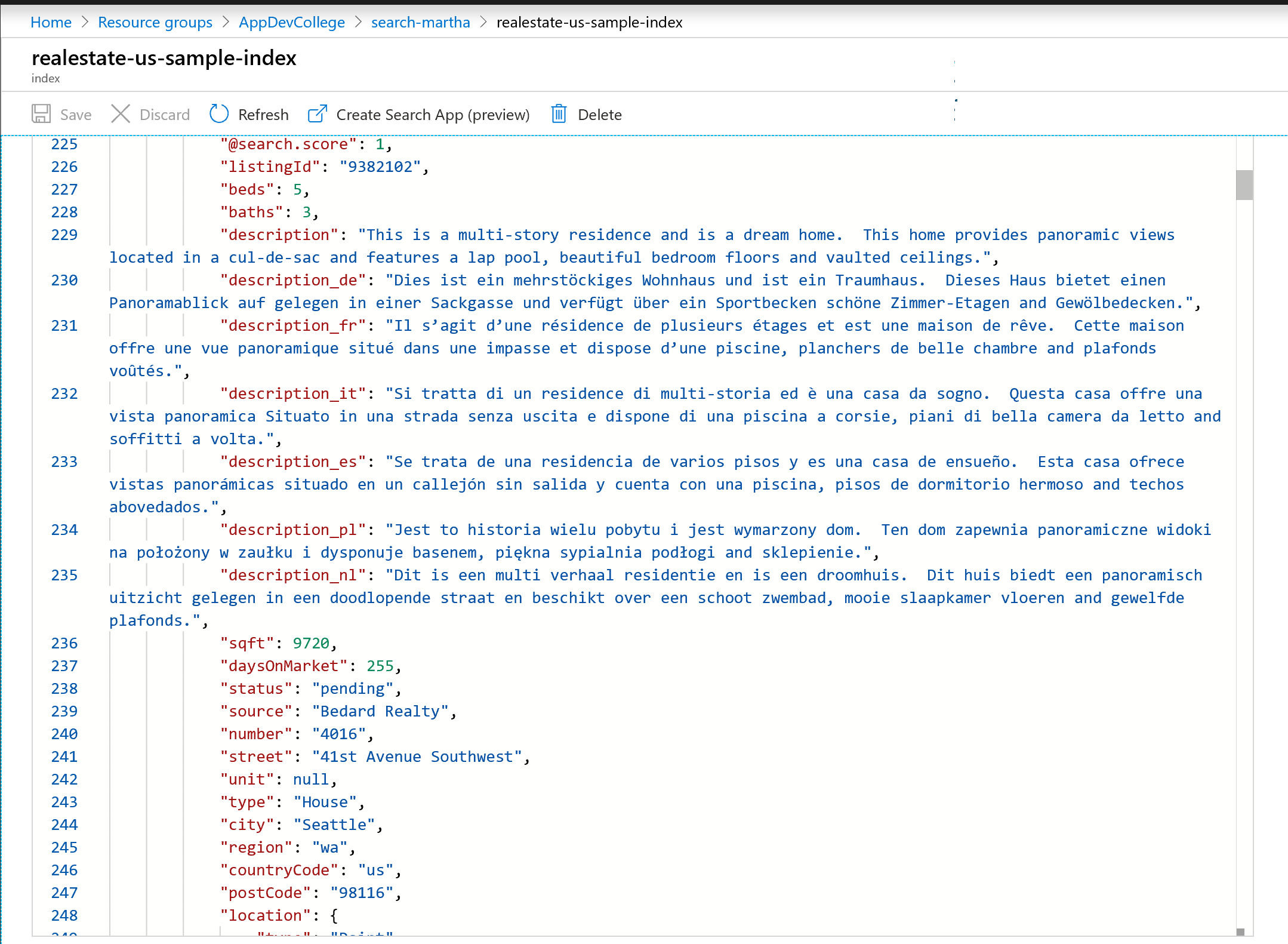Navigate to AppDevCollege breadcrumb
The image size is (1288, 944).
(292, 22)
